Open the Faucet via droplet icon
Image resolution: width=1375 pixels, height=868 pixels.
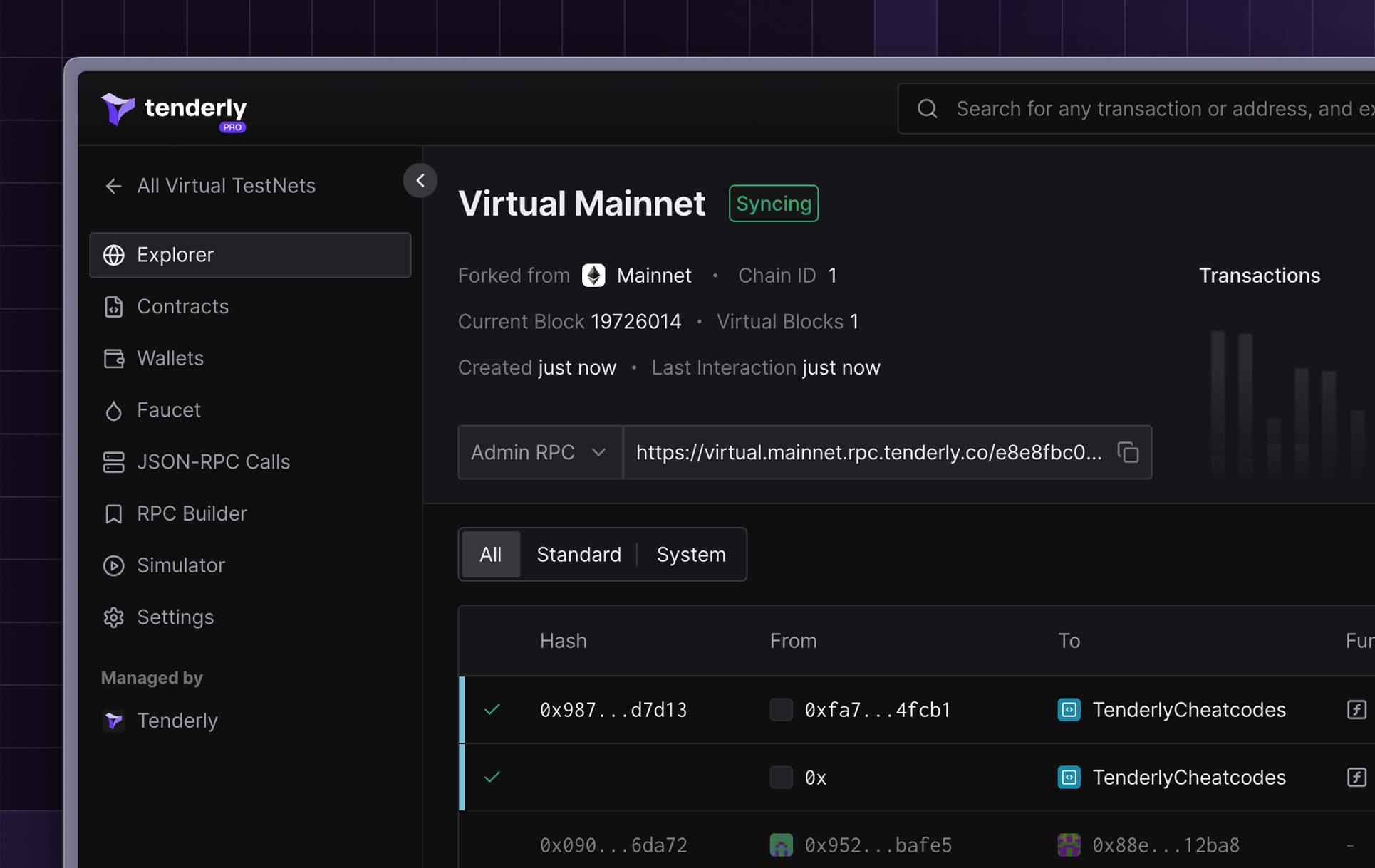tap(114, 410)
